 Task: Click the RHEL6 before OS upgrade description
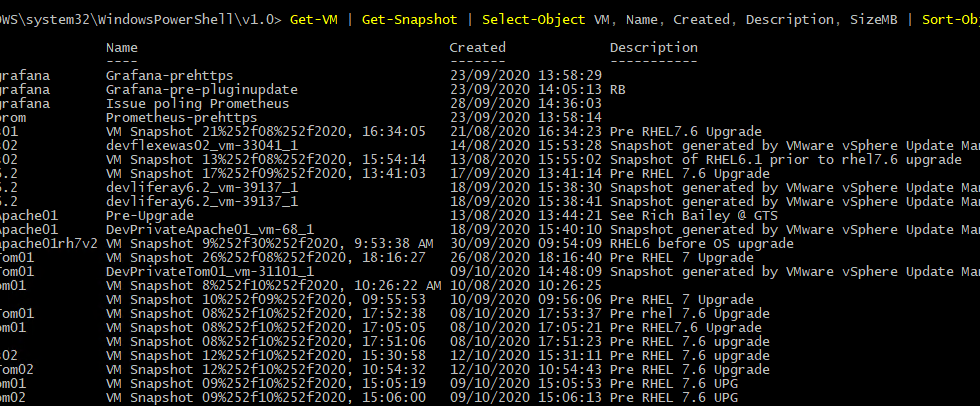pyautogui.click(x=702, y=244)
